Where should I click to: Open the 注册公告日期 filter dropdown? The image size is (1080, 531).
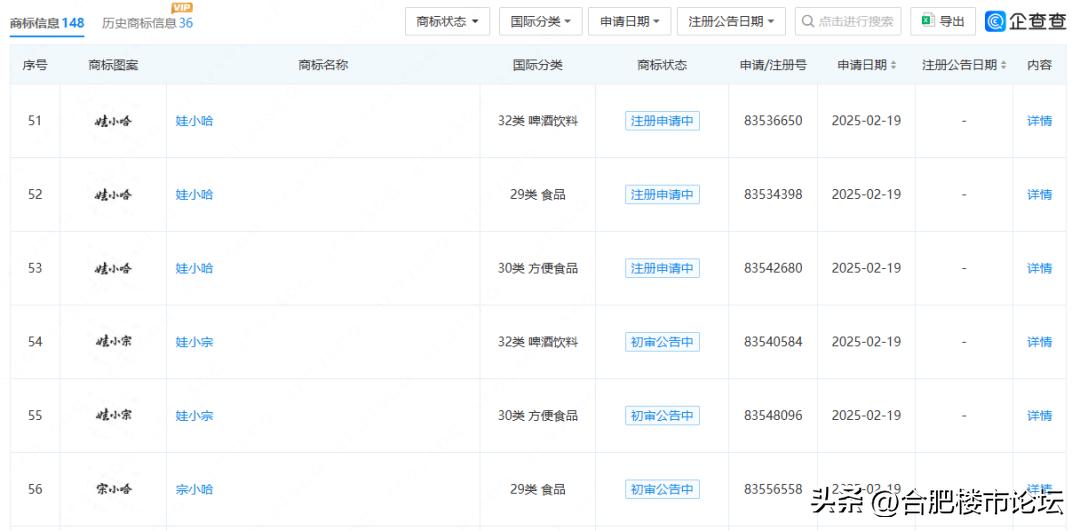tap(731, 21)
